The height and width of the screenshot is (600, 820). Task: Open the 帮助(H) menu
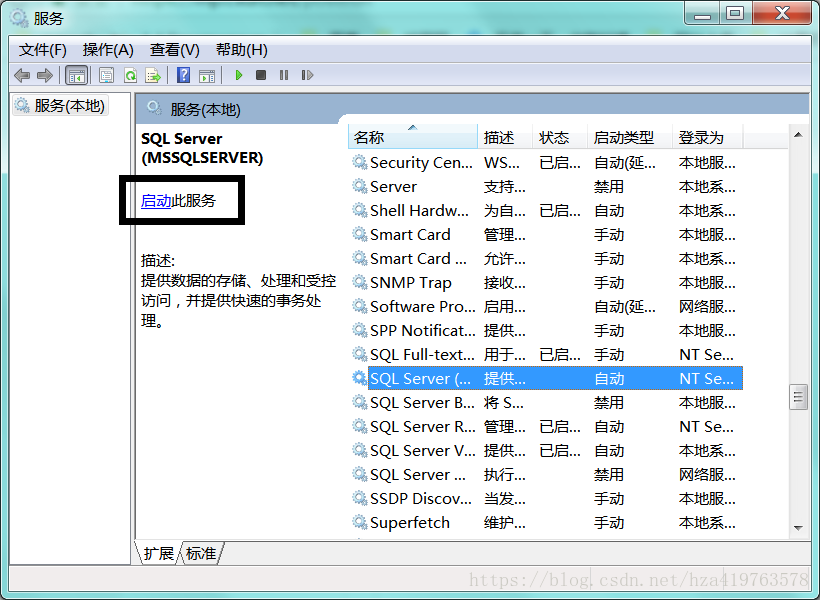pos(242,50)
